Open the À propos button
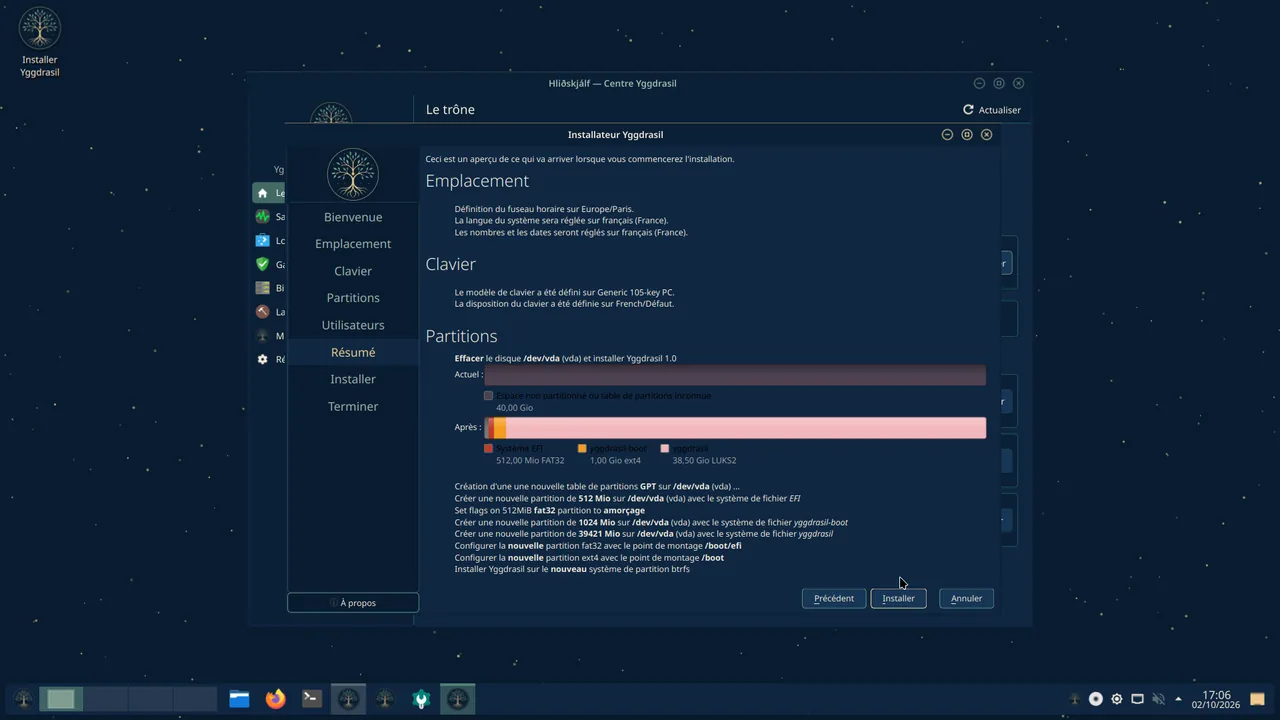Viewport: 1280px width, 720px height. [353, 603]
